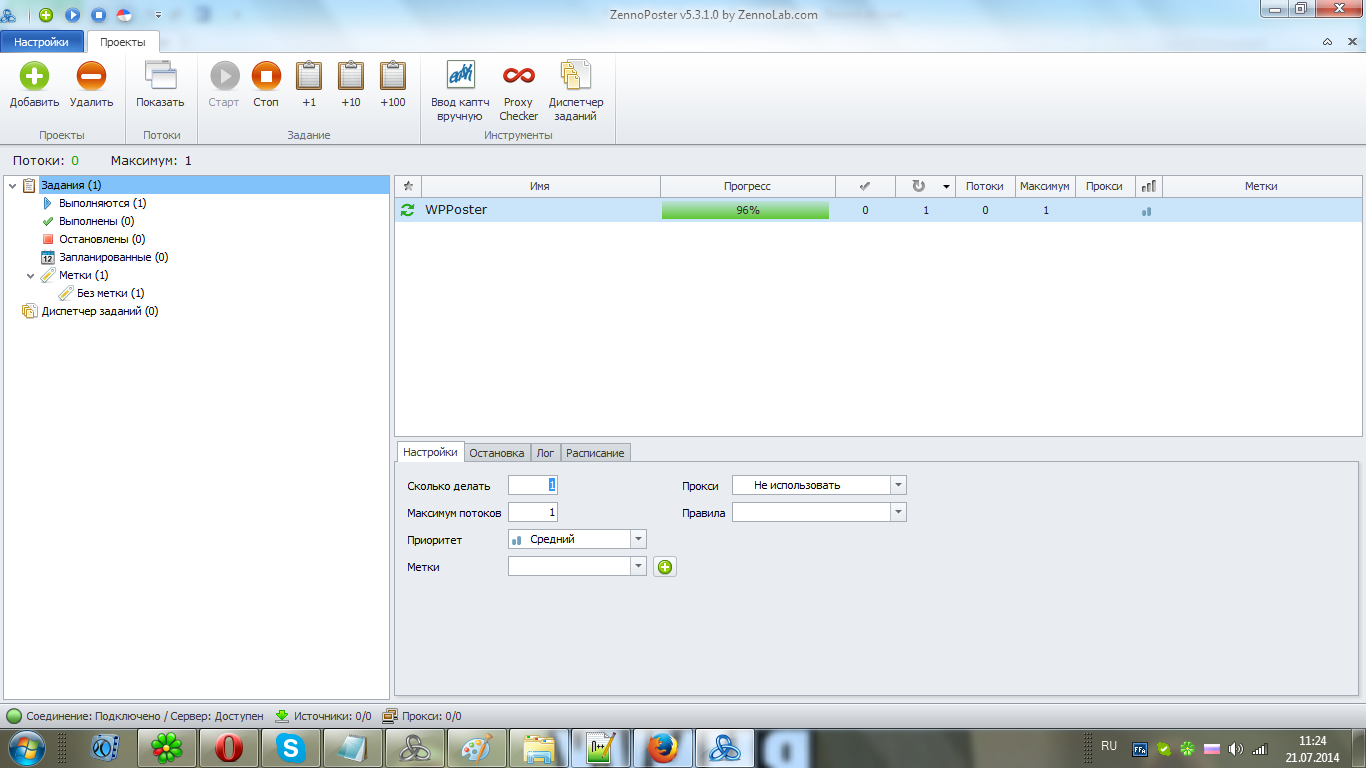Screen dimensions: 1366x768
Task: Select Выполняются (1) in the tree
Action: pos(103,203)
